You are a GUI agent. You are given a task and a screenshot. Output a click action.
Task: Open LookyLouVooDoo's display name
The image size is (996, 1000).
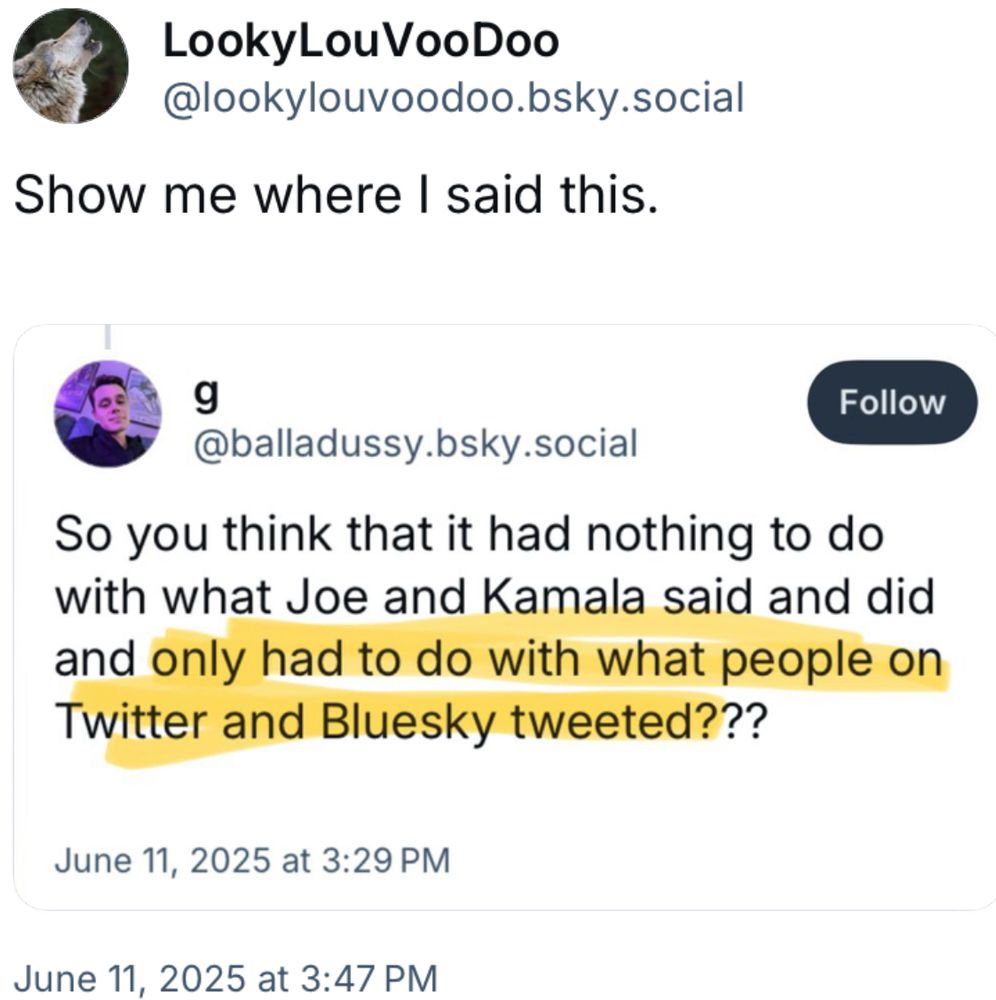click(x=360, y=42)
